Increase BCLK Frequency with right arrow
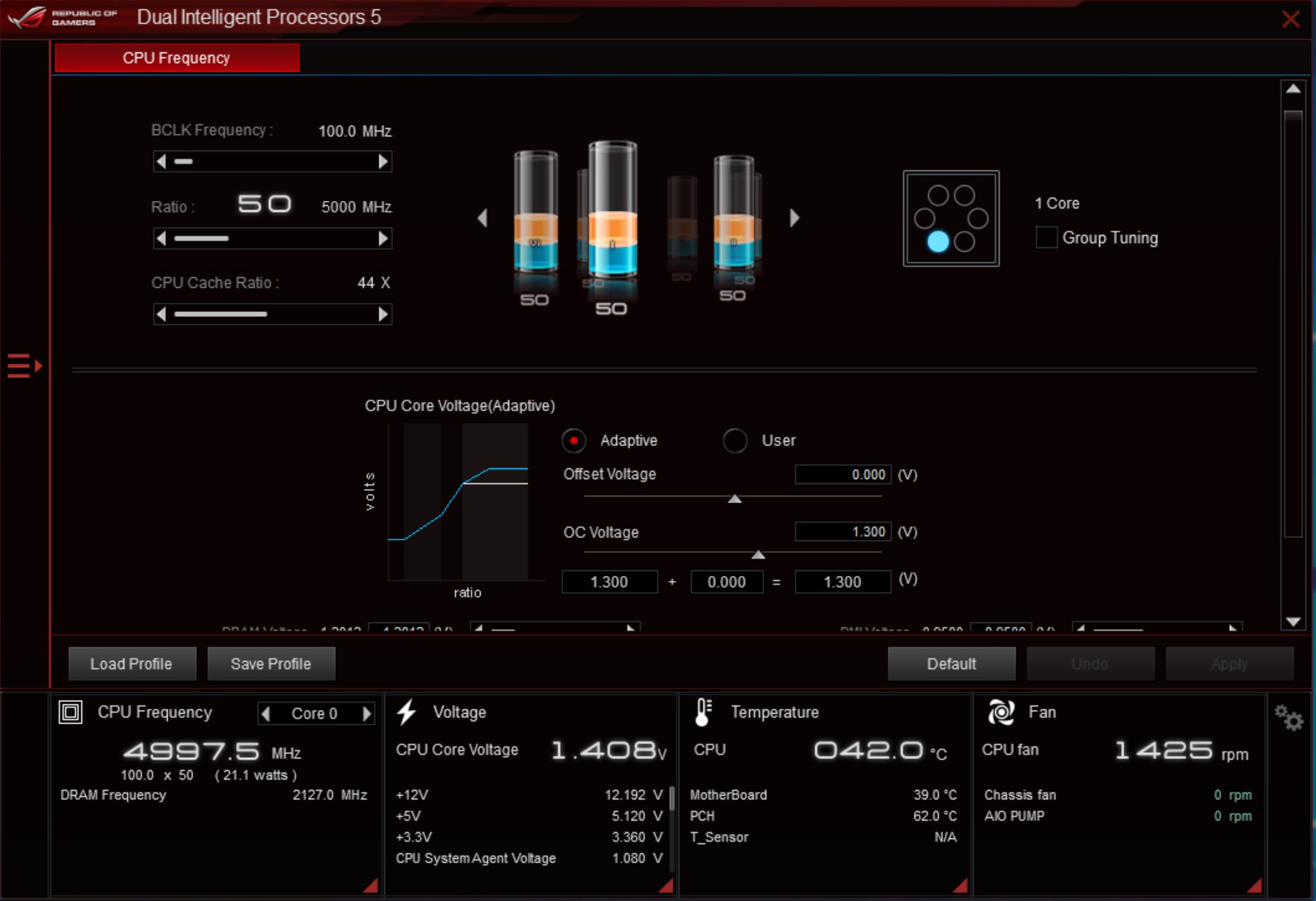 382,161
